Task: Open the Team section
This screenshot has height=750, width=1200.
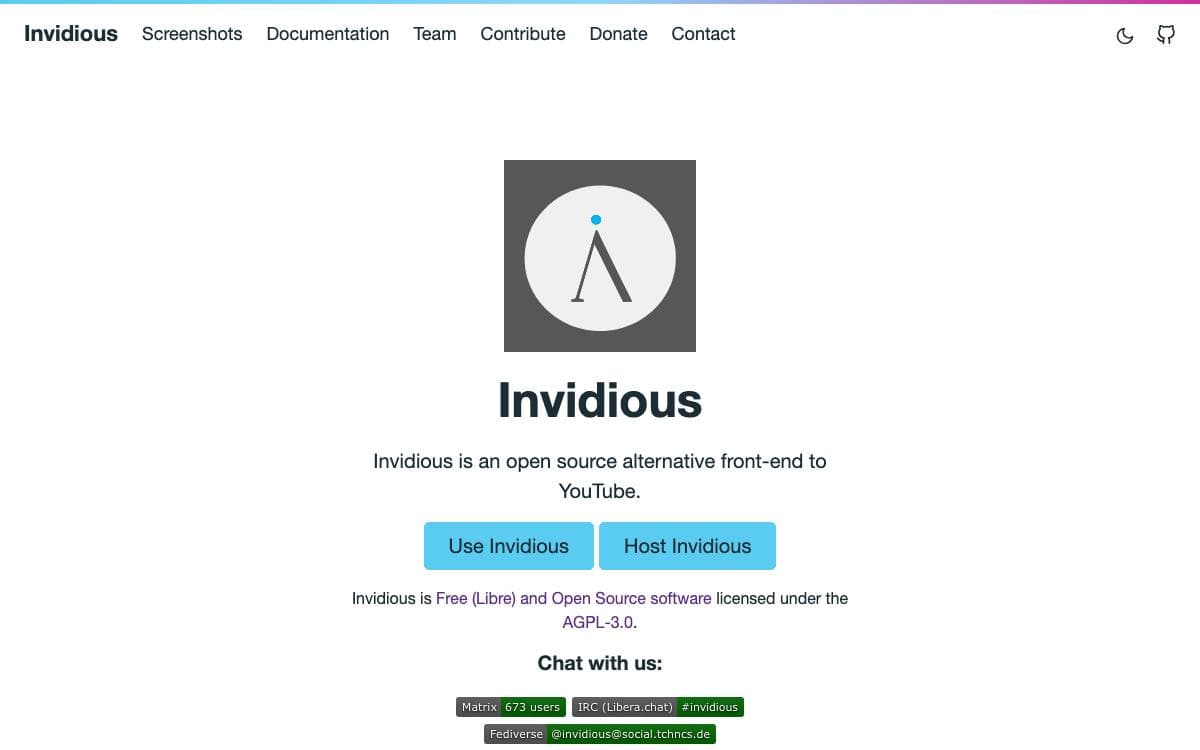Action: pos(435,34)
